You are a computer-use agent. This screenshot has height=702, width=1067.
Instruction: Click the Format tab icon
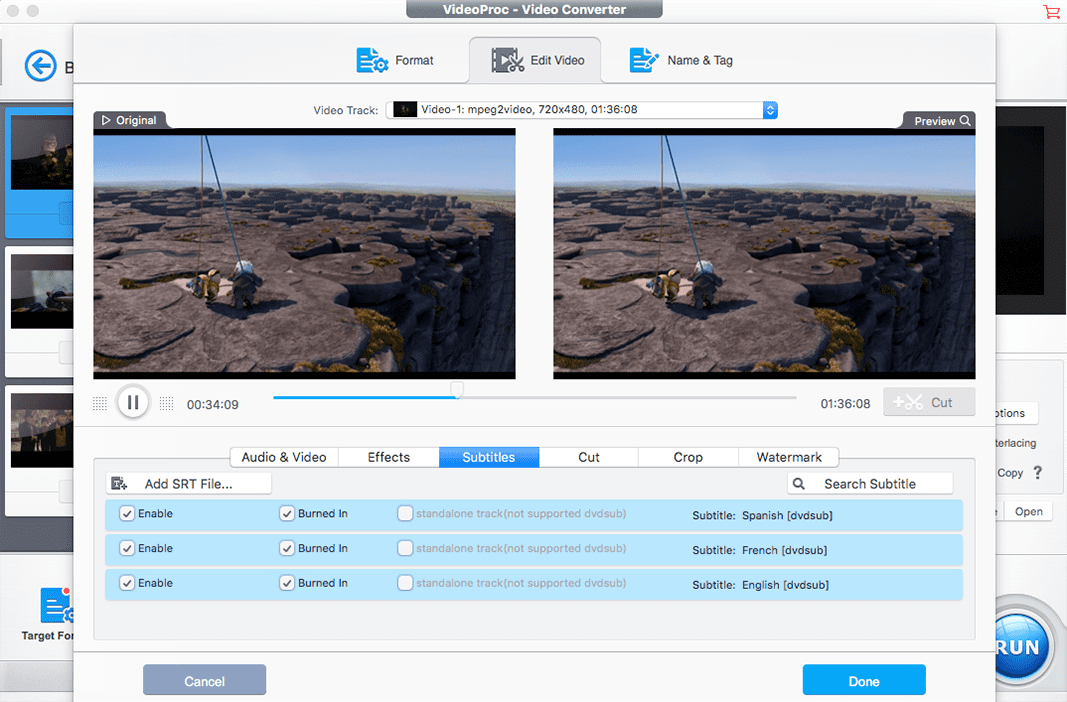point(372,61)
